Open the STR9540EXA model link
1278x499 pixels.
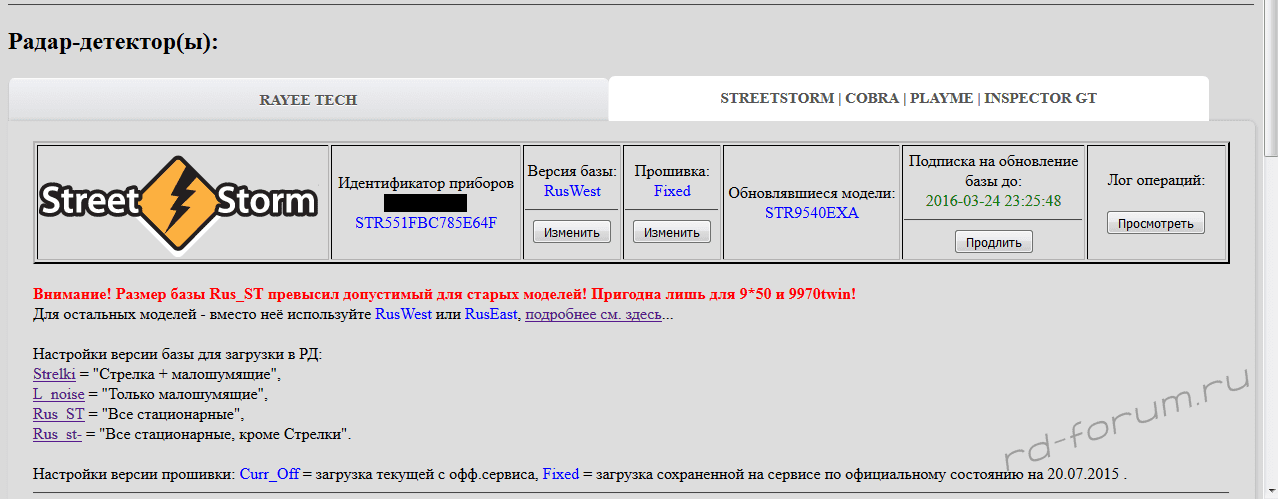coord(811,212)
